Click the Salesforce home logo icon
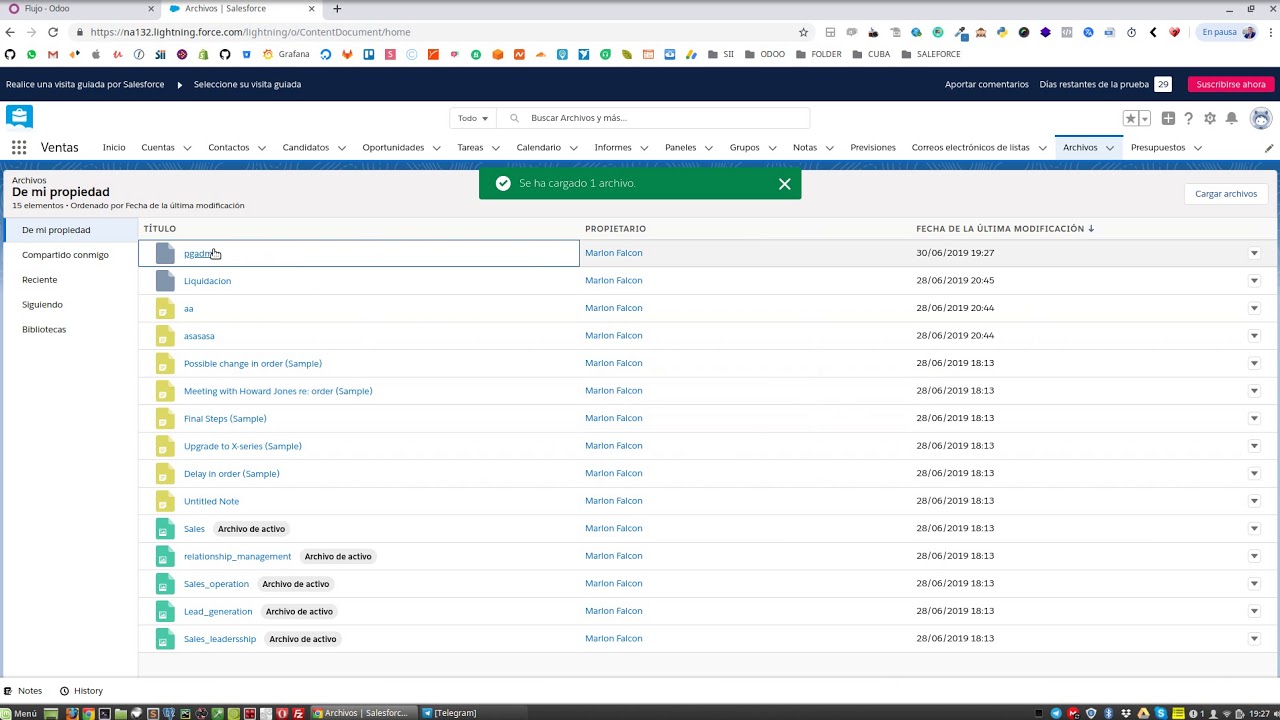This screenshot has width=1280, height=720. click(19, 117)
